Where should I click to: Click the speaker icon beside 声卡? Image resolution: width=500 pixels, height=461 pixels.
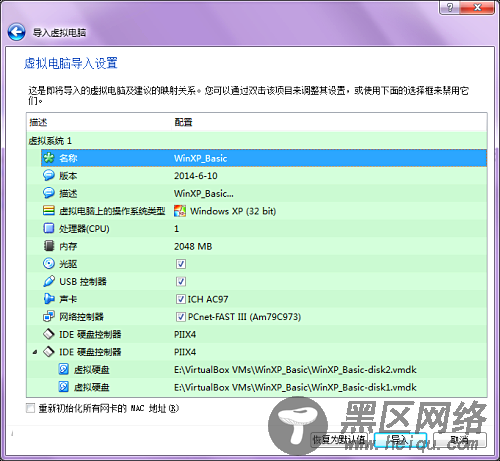(x=49, y=299)
